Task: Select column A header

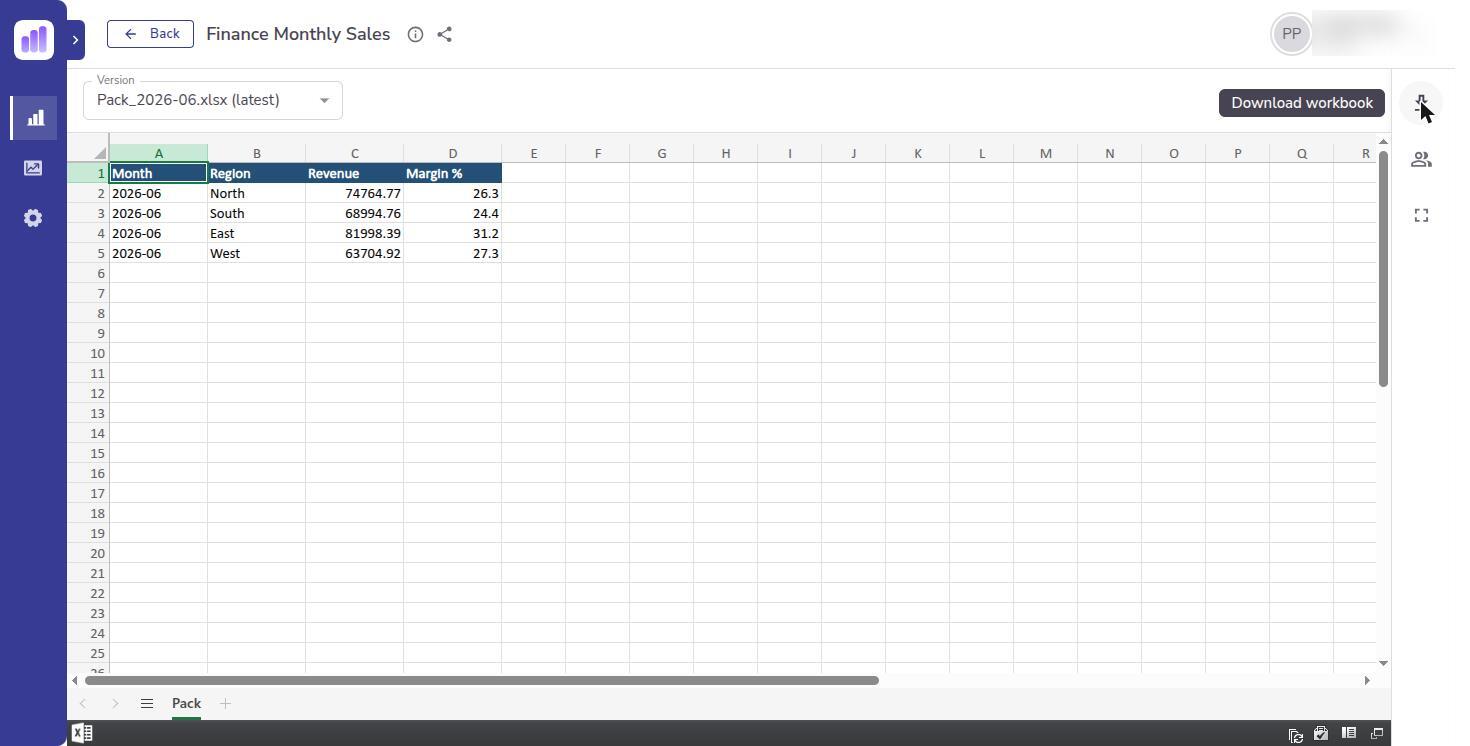Action: (x=158, y=153)
